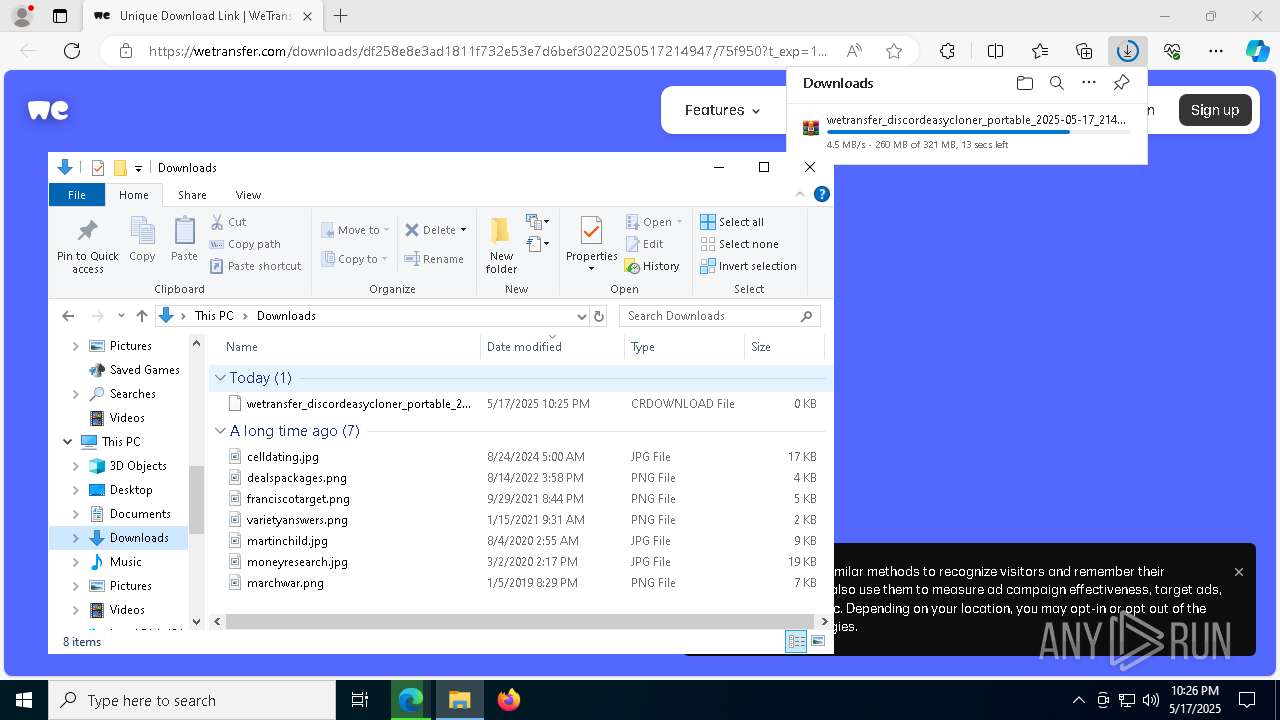Open the Move to dropdown
This screenshot has width=1280, height=720.
355,230
